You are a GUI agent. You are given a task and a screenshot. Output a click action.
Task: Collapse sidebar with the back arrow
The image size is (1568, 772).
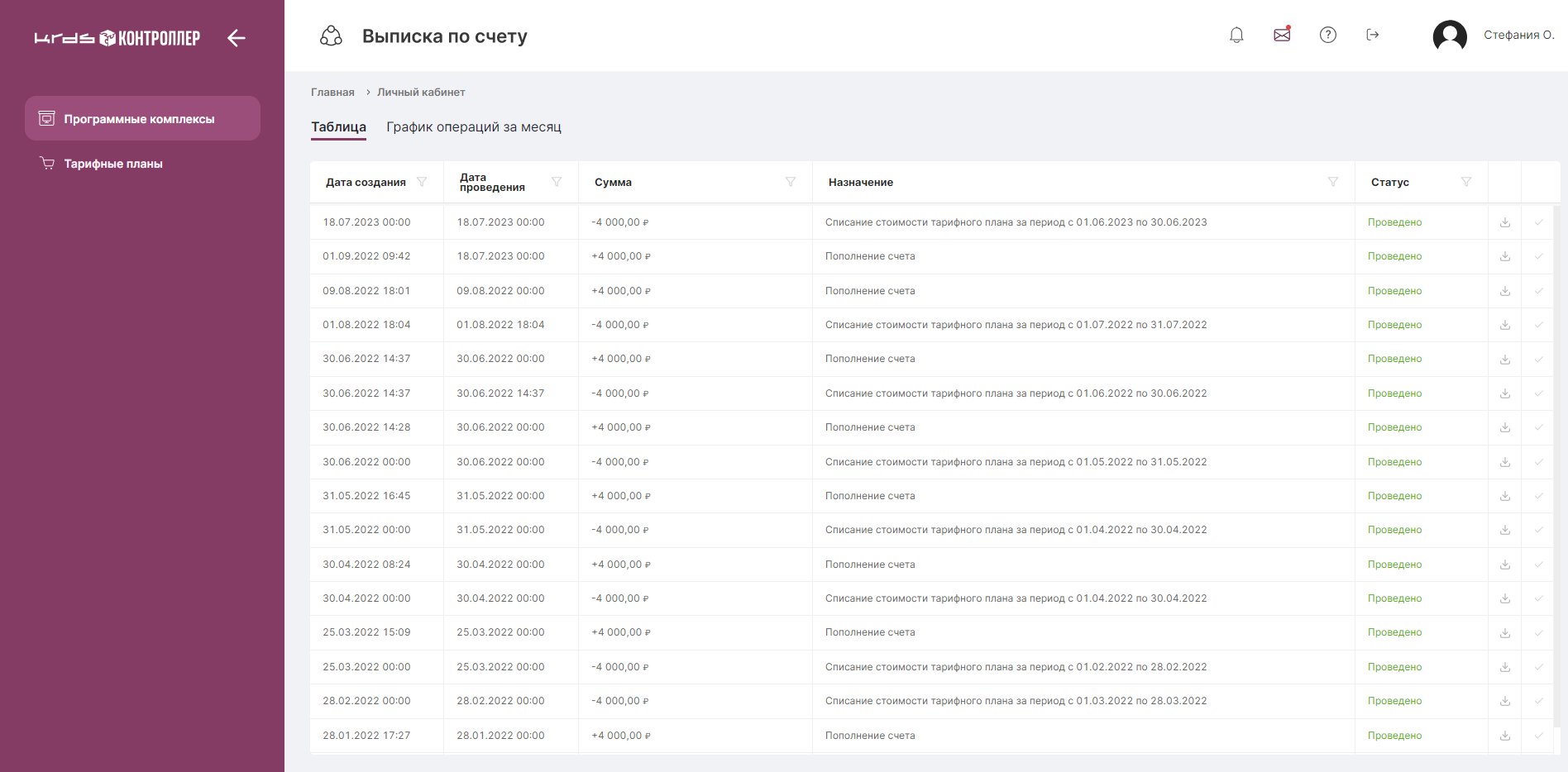tap(237, 38)
